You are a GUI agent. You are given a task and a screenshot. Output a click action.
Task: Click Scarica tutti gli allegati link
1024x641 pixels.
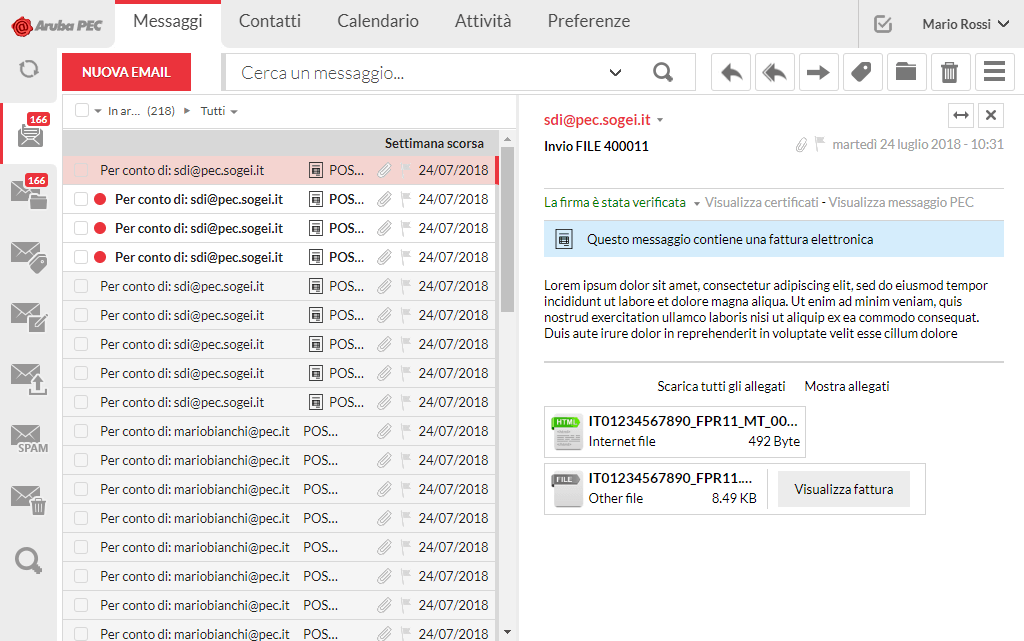pos(721,386)
